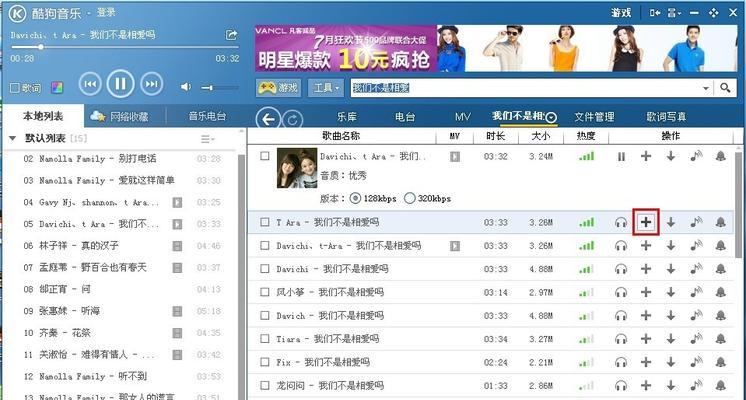
Task: Open the main menu dropdown in title bar
Action: click(674, 13)
